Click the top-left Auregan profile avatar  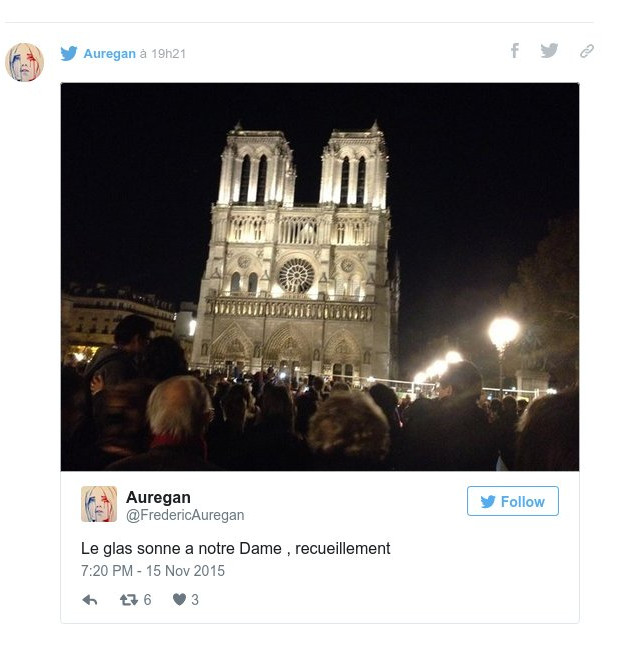click(25, 62)
